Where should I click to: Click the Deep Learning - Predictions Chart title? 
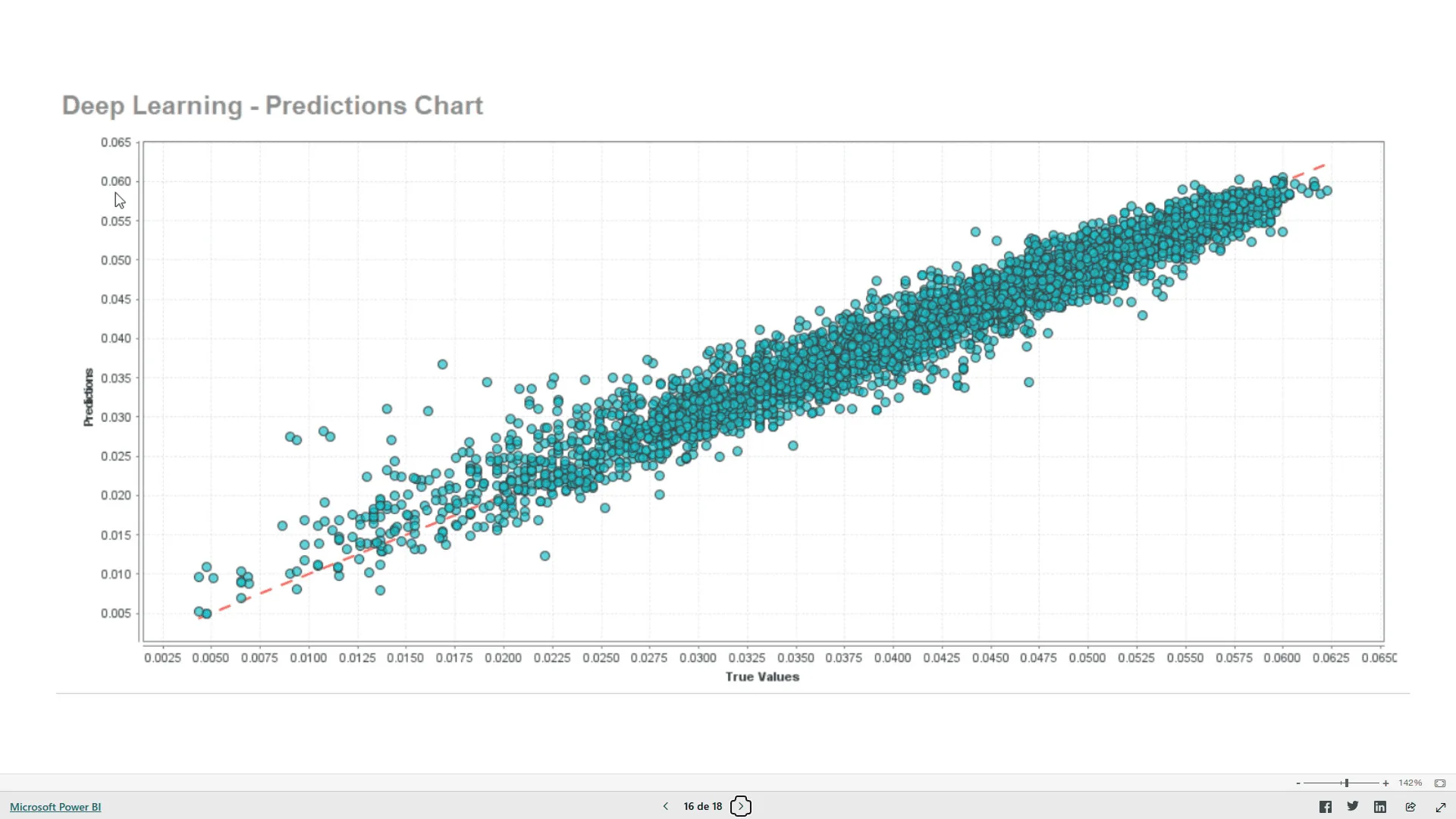coord(272,105)
